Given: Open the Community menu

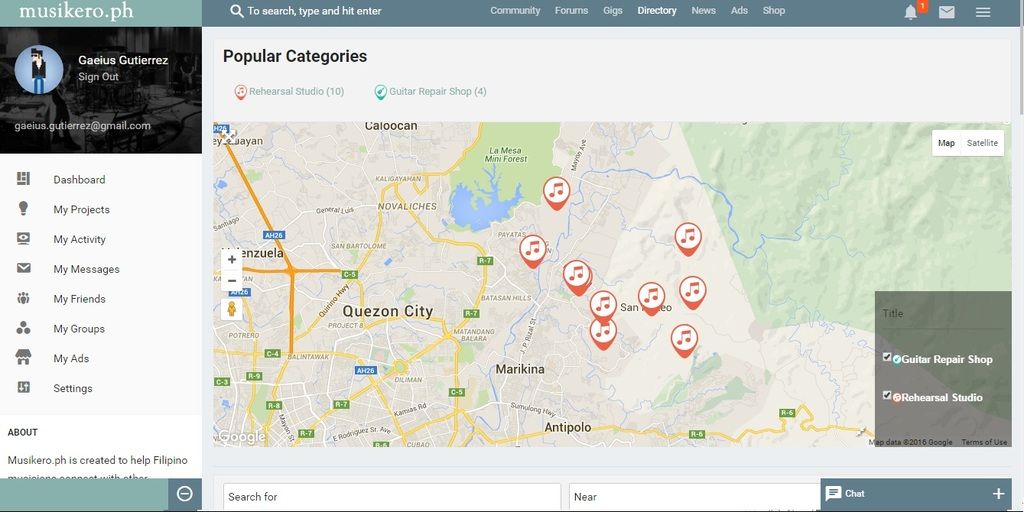Looking at the screenshot, I should 515,10.
